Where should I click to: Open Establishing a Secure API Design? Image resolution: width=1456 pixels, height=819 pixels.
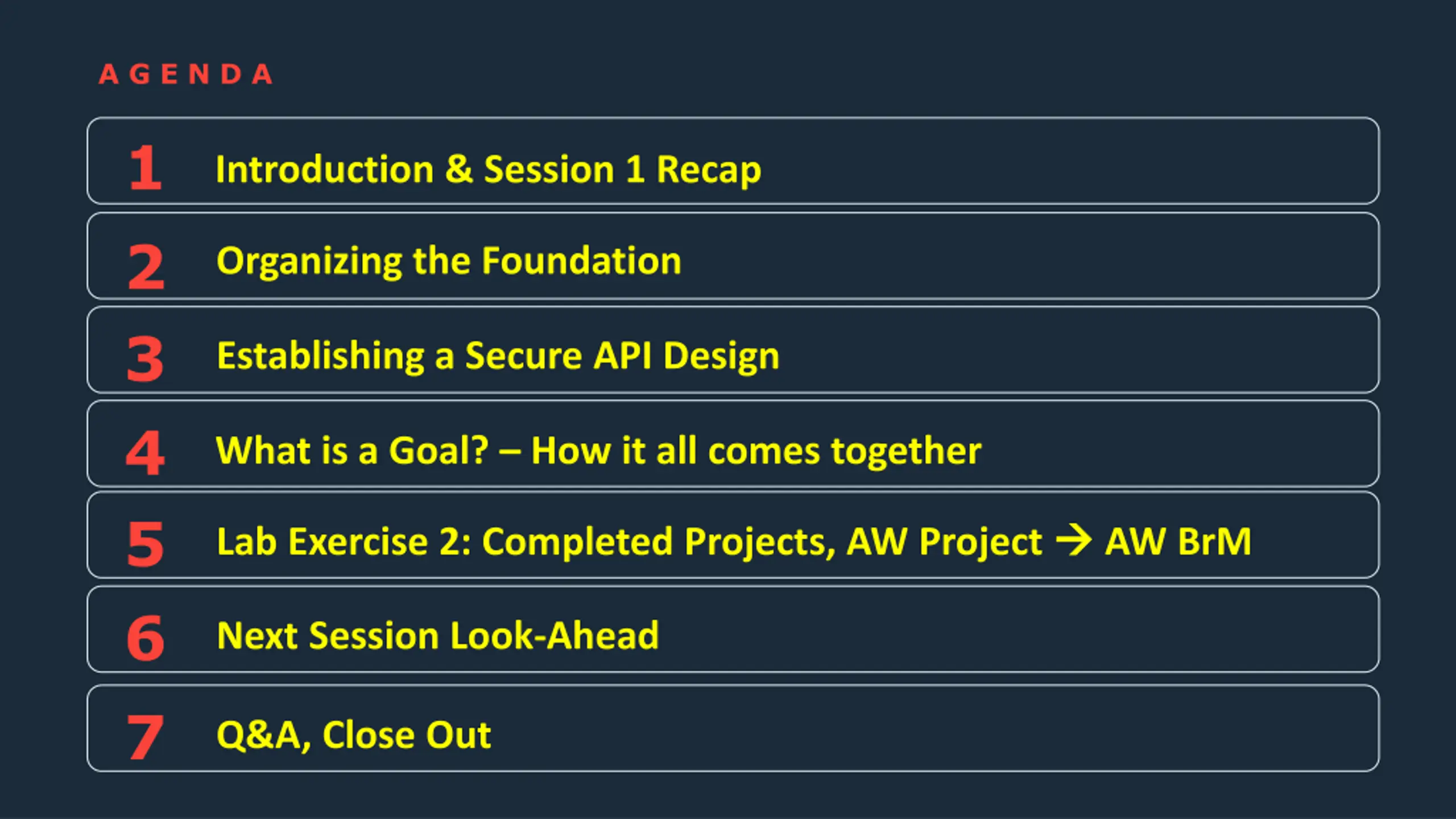click(498, 356)
